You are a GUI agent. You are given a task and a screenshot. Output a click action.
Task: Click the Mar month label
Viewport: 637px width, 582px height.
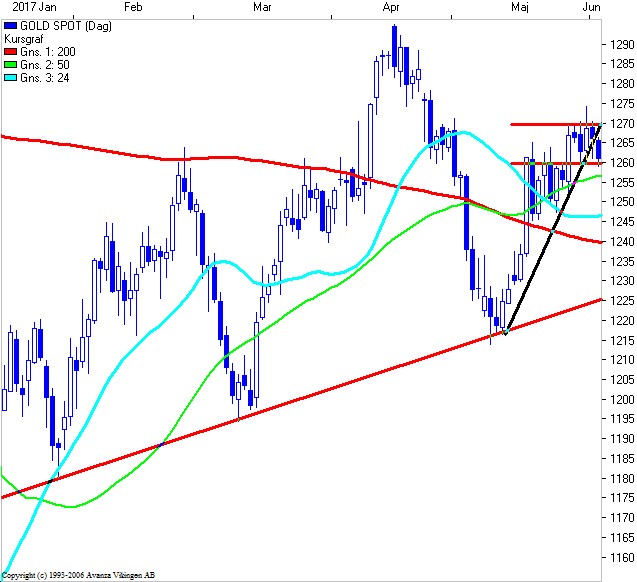(x=263, y=7)
